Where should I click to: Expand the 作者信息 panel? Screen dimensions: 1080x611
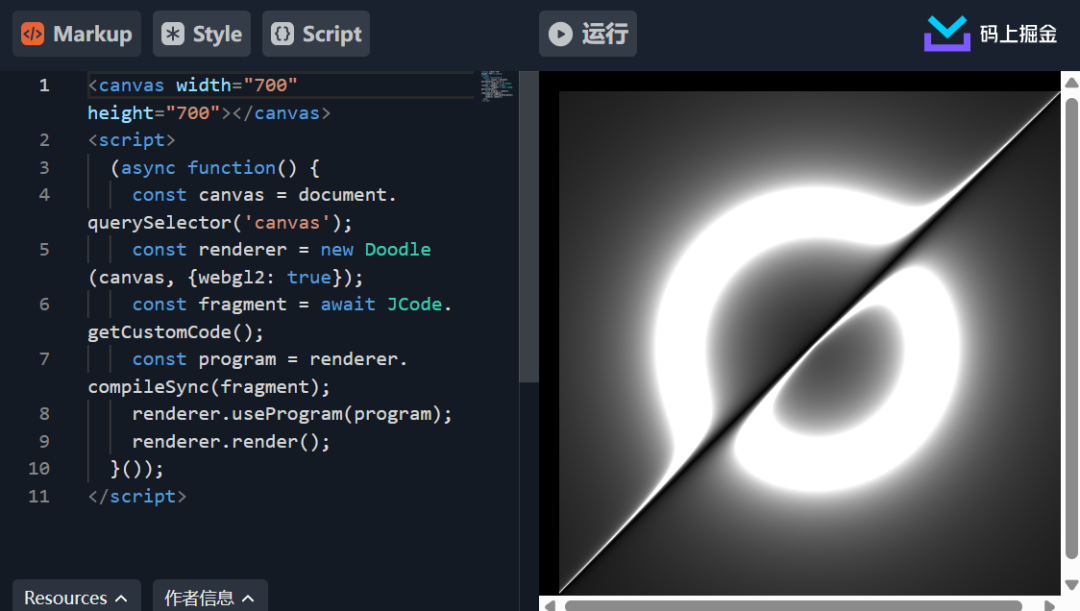(210, 597)
